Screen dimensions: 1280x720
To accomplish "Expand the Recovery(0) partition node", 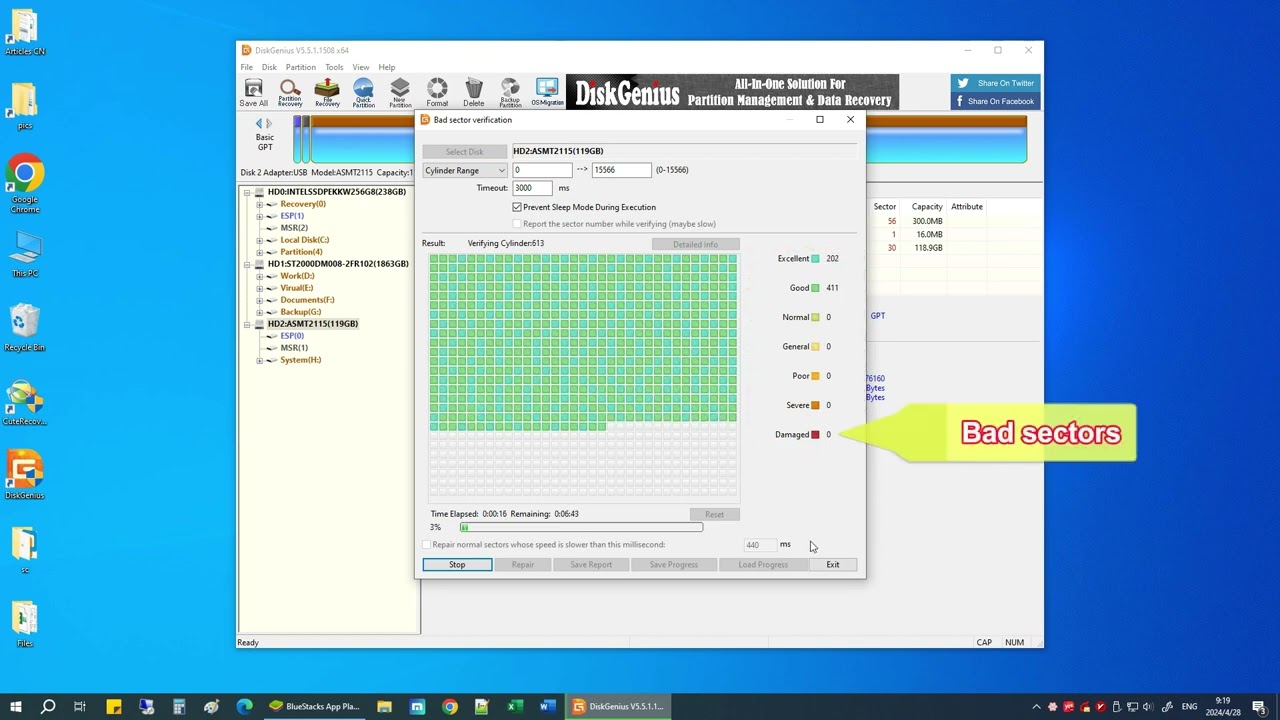I will (x=259, y=204).
